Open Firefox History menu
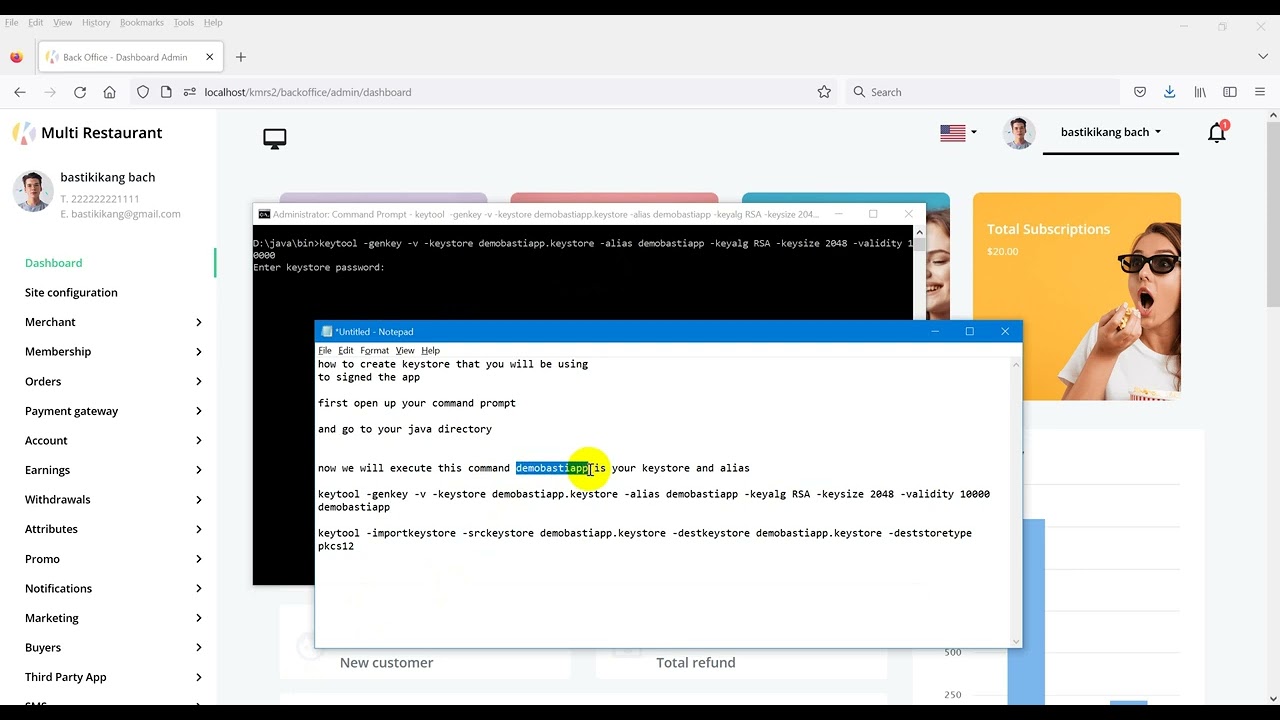Image resolution: width=1280 pixels, height=720 pixels. (x=96, y=22)
